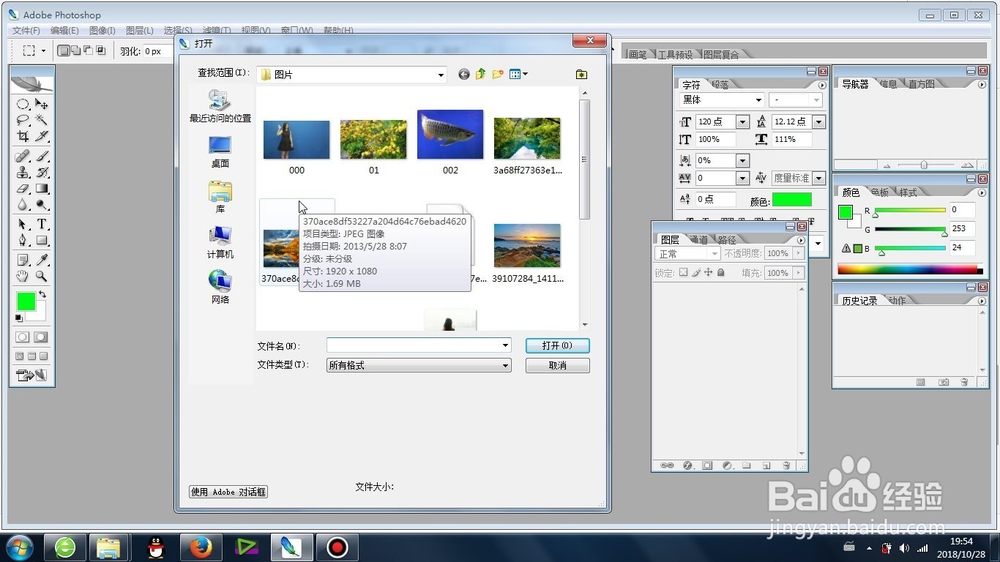Select the Lasso tool

click(22, 120)
